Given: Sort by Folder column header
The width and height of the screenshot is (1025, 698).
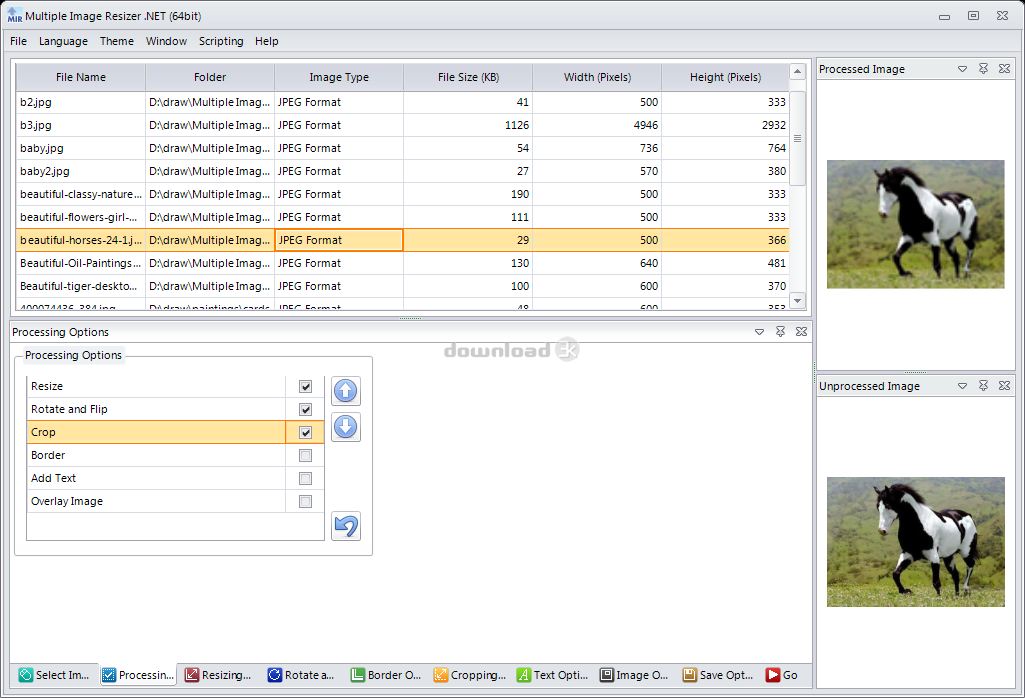Looking at the screenshot, I should point(210,77).
